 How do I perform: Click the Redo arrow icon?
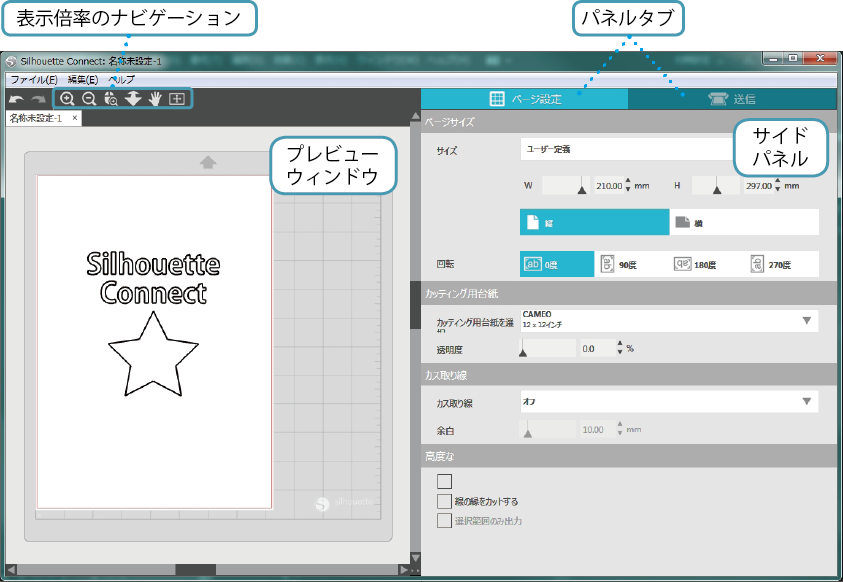tap(38, 99)
